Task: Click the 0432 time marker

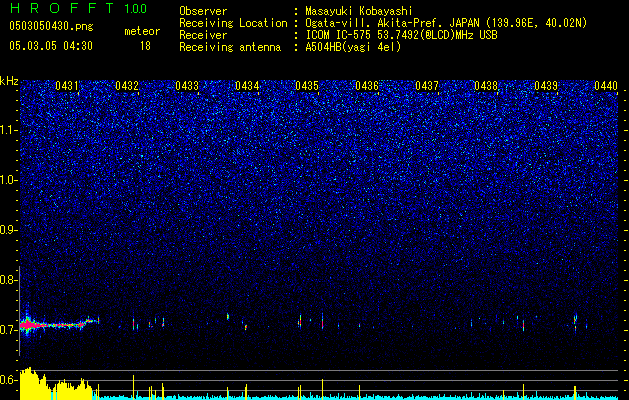Action: click(x=127, y=86)
